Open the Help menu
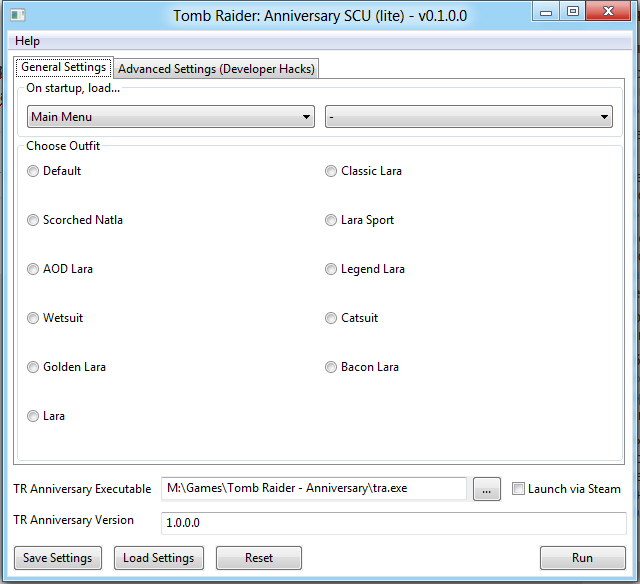The image size is (640, 584). click(x=27, y=41)
